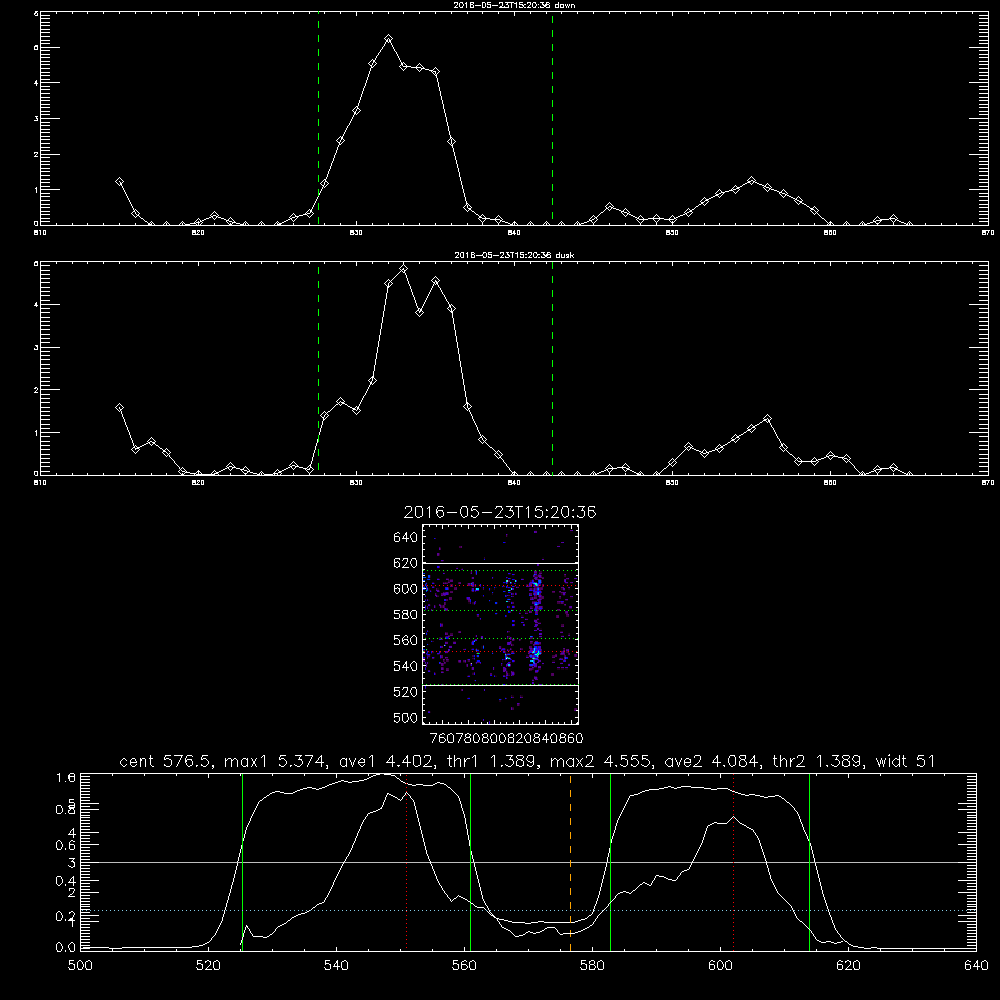Viewport: 1000px width, 1000px height.
Task: Click the right green dashed line in the dawn plot
Action: tap(552, 118)
